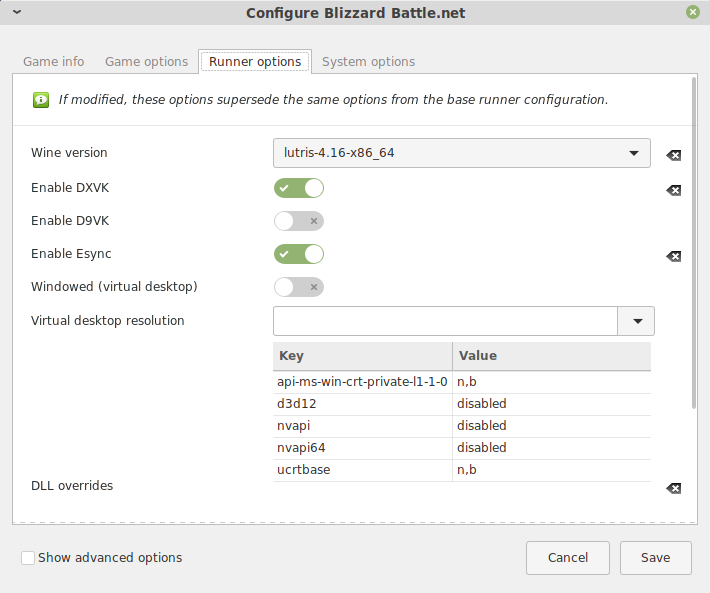Switch to the Game info tab
This screenshot has height=593, width=710.
54,62
